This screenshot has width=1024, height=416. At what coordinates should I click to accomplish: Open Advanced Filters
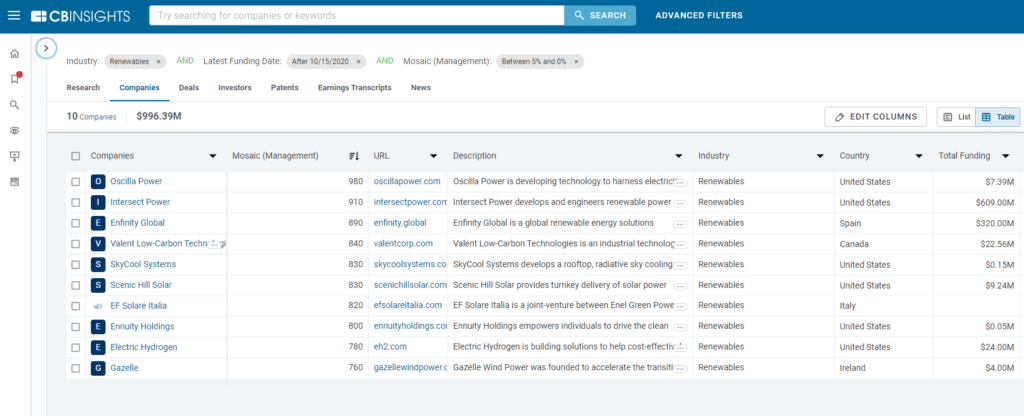click(x=699, y=16)
